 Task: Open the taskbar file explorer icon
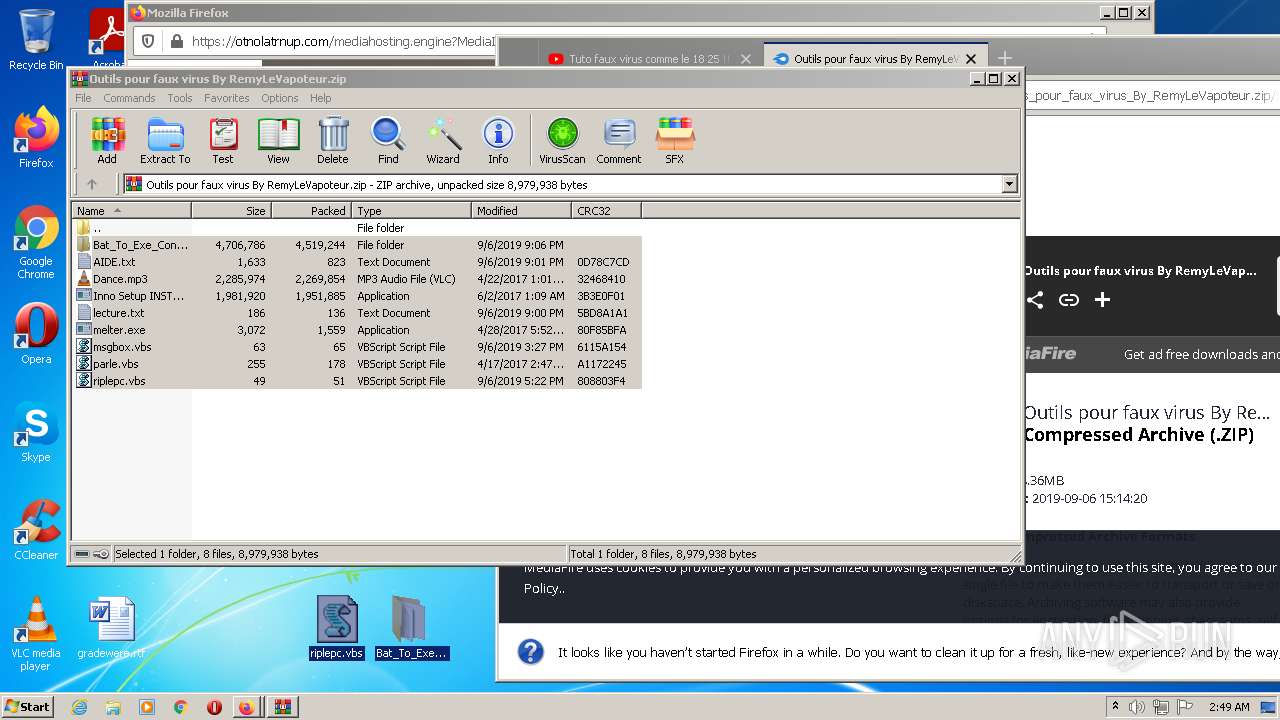113,707
